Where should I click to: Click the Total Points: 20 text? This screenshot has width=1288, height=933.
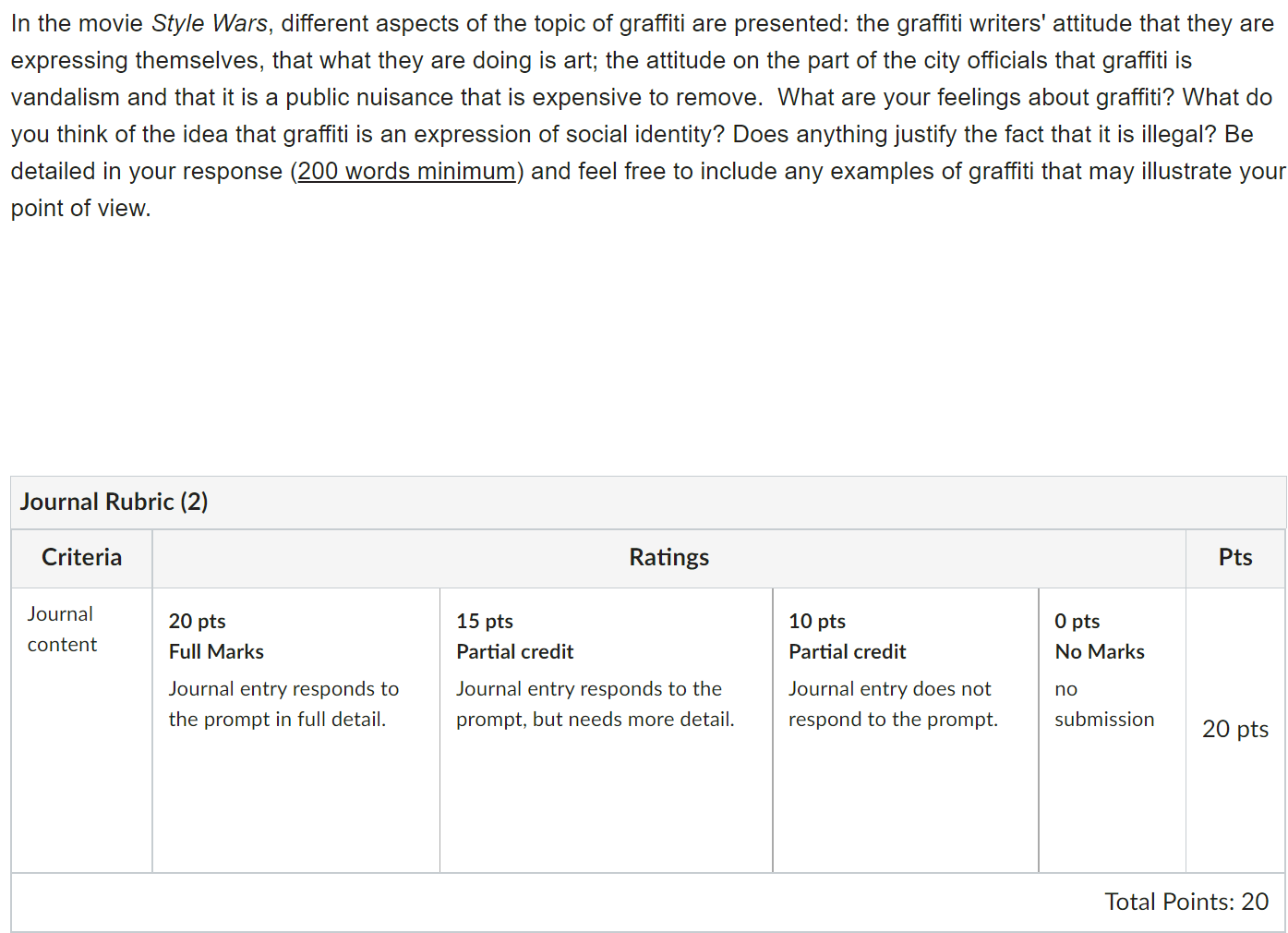click(x=1186, y=902)
